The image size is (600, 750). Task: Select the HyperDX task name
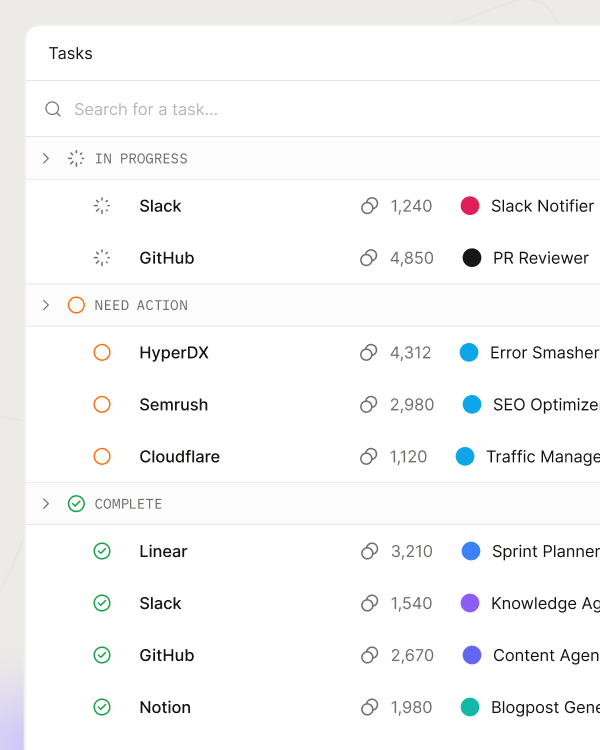click(x=174, y=353)
